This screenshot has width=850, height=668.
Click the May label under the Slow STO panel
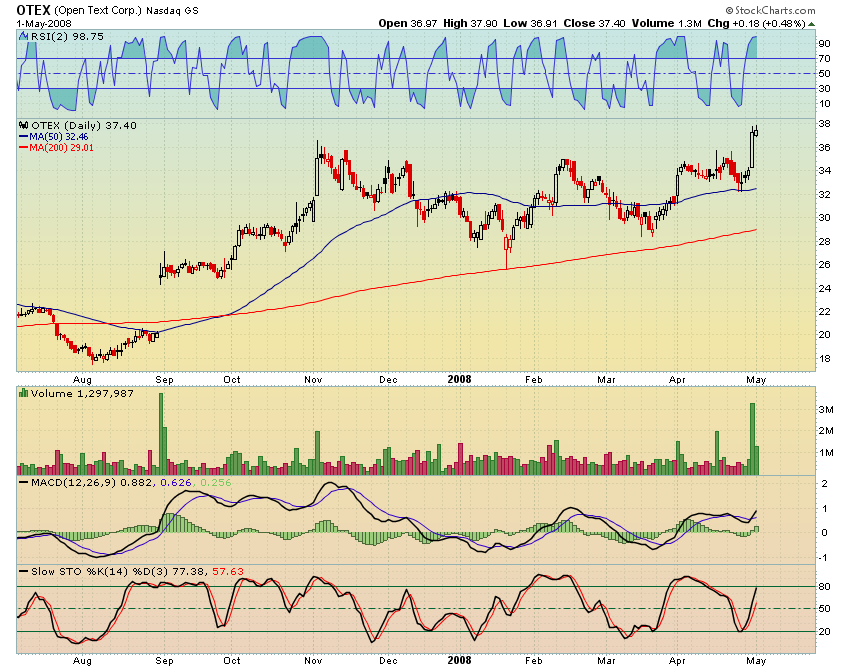tap(756, 660)
